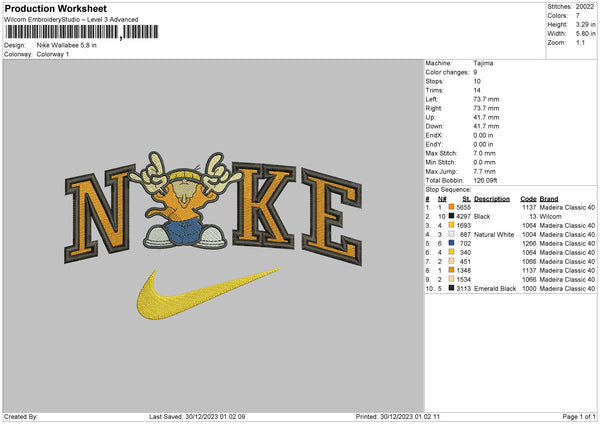600x424 pixels.
Task: Click the "Stop Sequence:" heading
Action: point(448,189)
